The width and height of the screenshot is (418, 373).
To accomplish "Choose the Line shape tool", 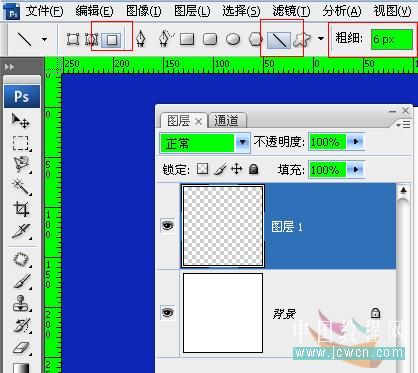I will pyautogui.click(x=279, y=40).
